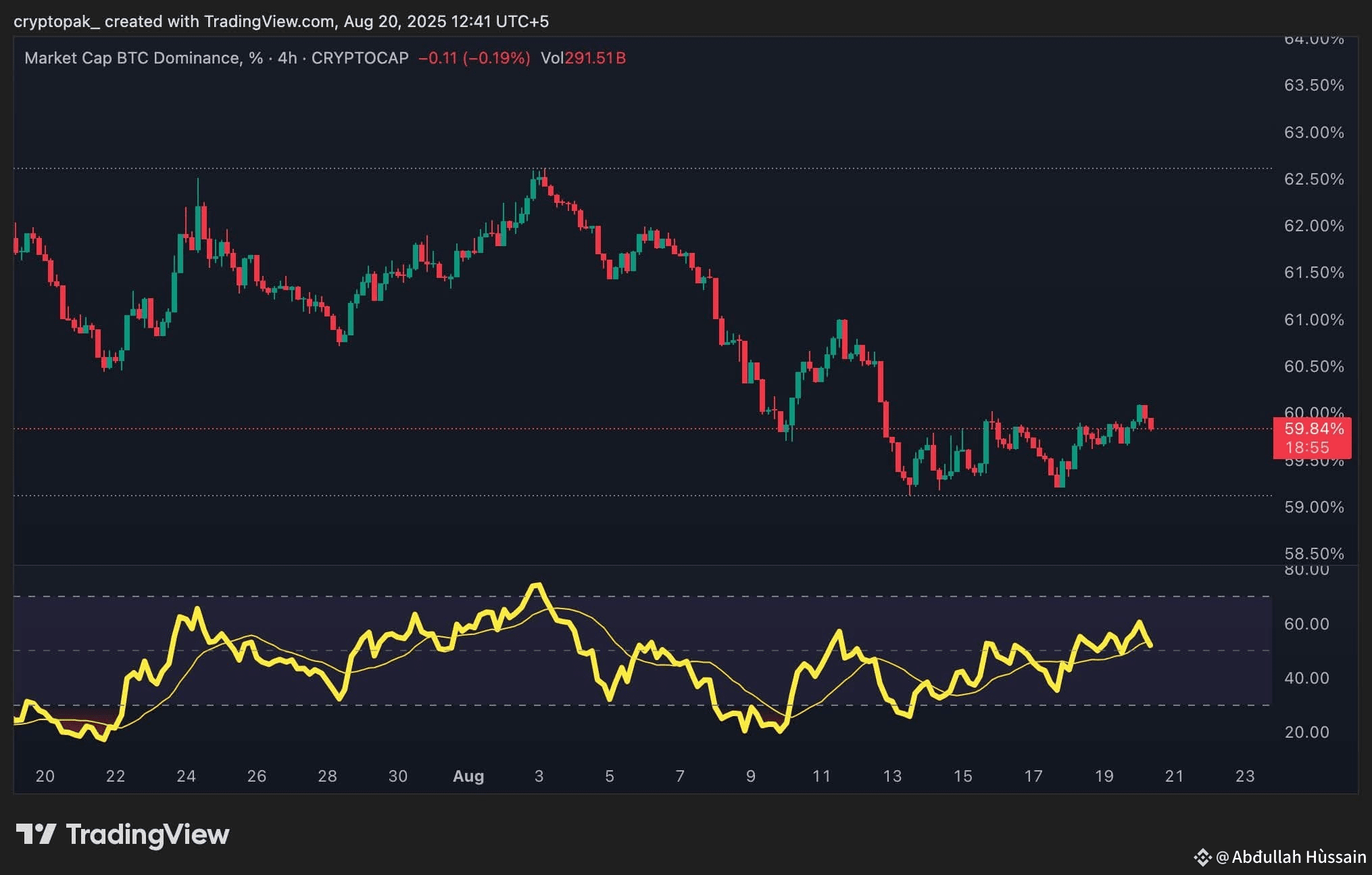Screen dimensions: 1372x875
Task: Click the 9 date label on time axis
Action: pos(751,776)
